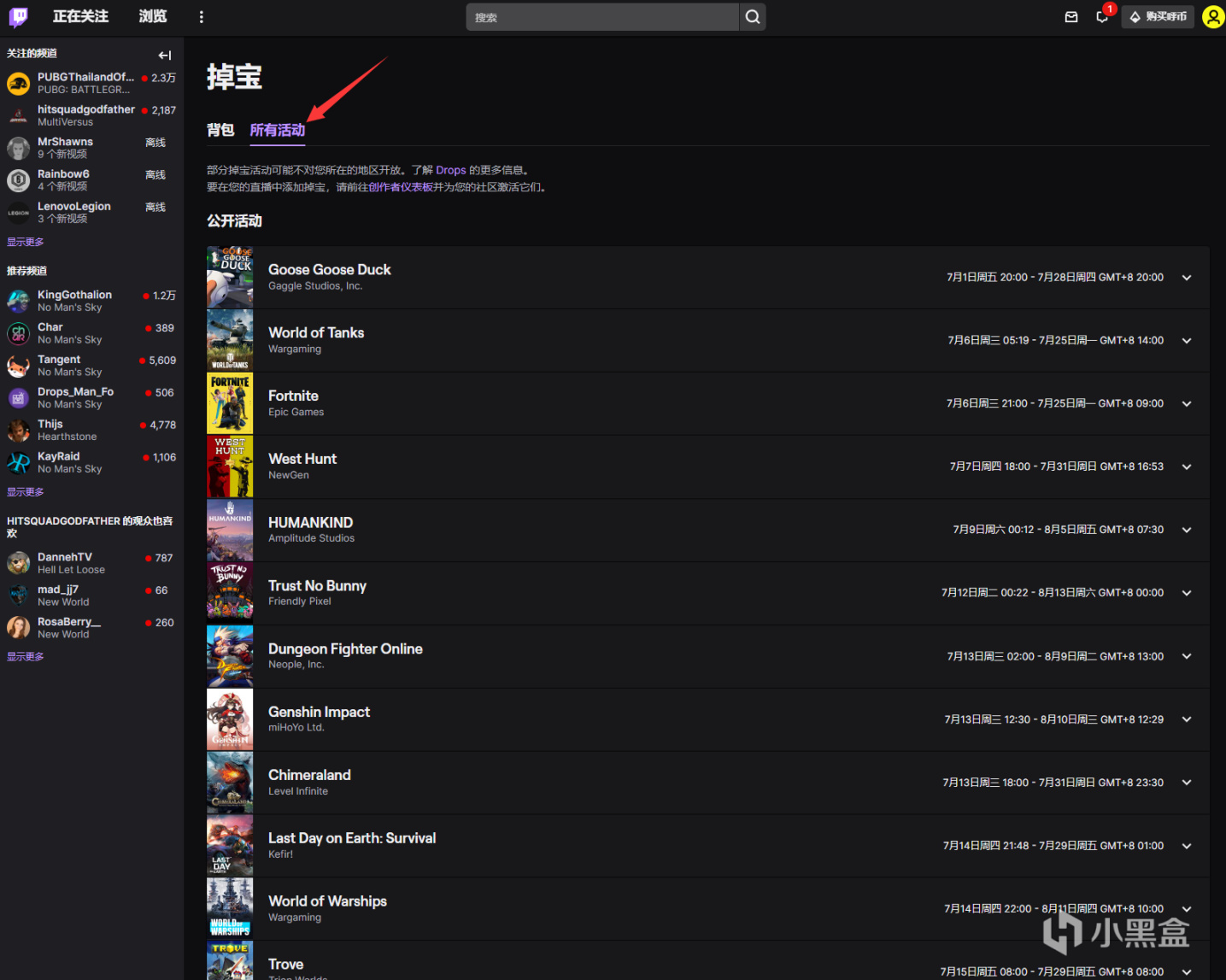1226x980 pixels.
Task: Go to 浏览 nav item
Action: click(153, 16)
